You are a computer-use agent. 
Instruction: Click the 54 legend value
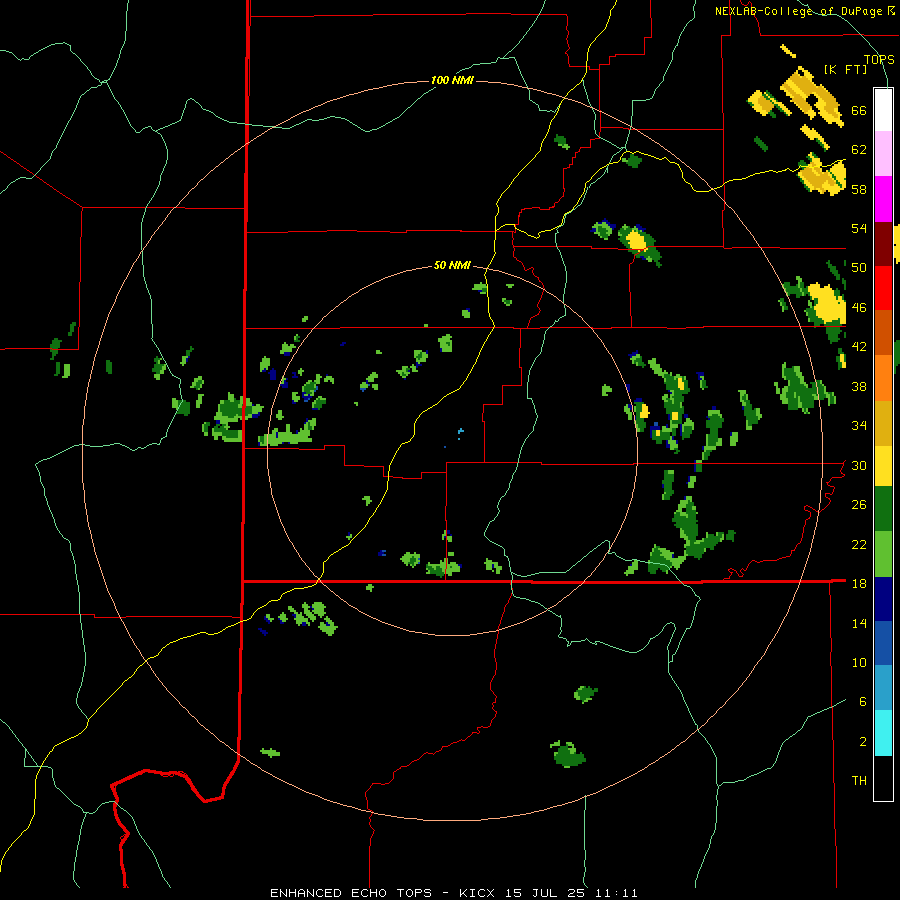(x=859, y=228)
